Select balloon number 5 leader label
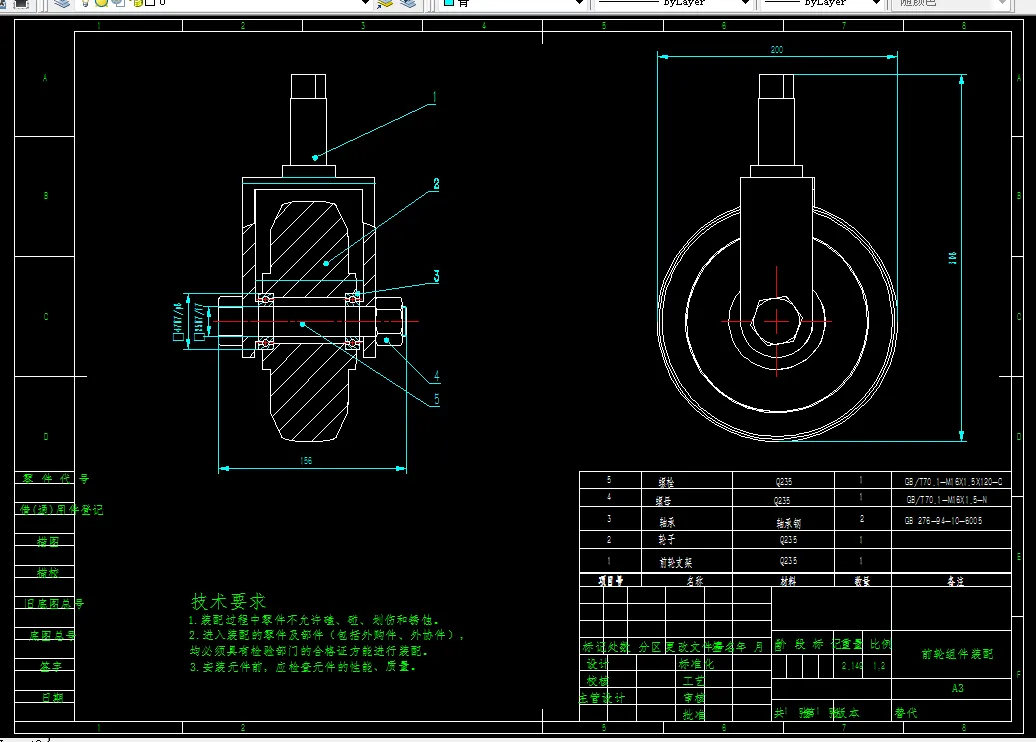The height and width of the screenshot is (742, 1036). pyautogui.click(x=437, y=399)
